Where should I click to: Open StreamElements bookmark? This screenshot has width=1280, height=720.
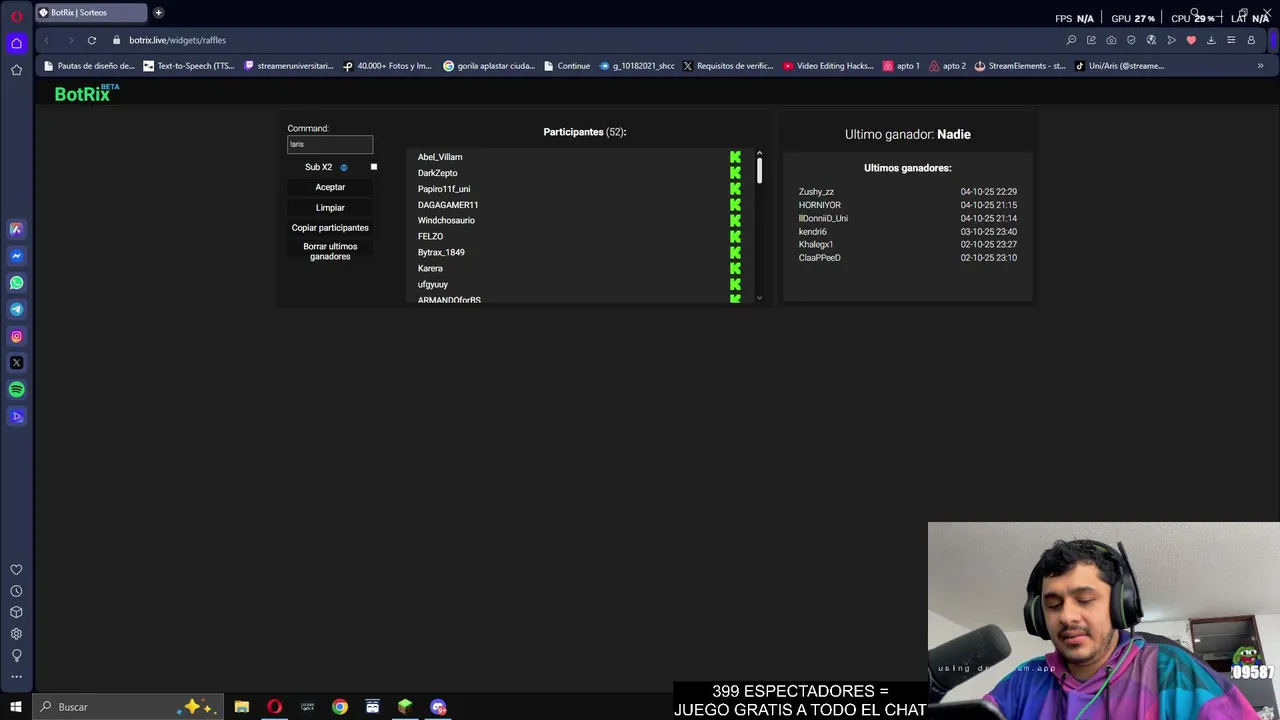1020,66
